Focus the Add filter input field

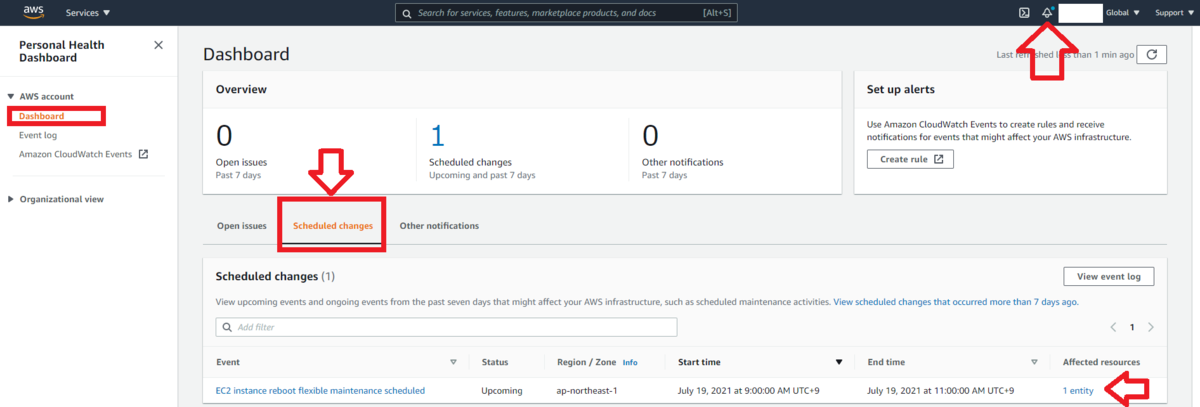click(x=446, y=327)
